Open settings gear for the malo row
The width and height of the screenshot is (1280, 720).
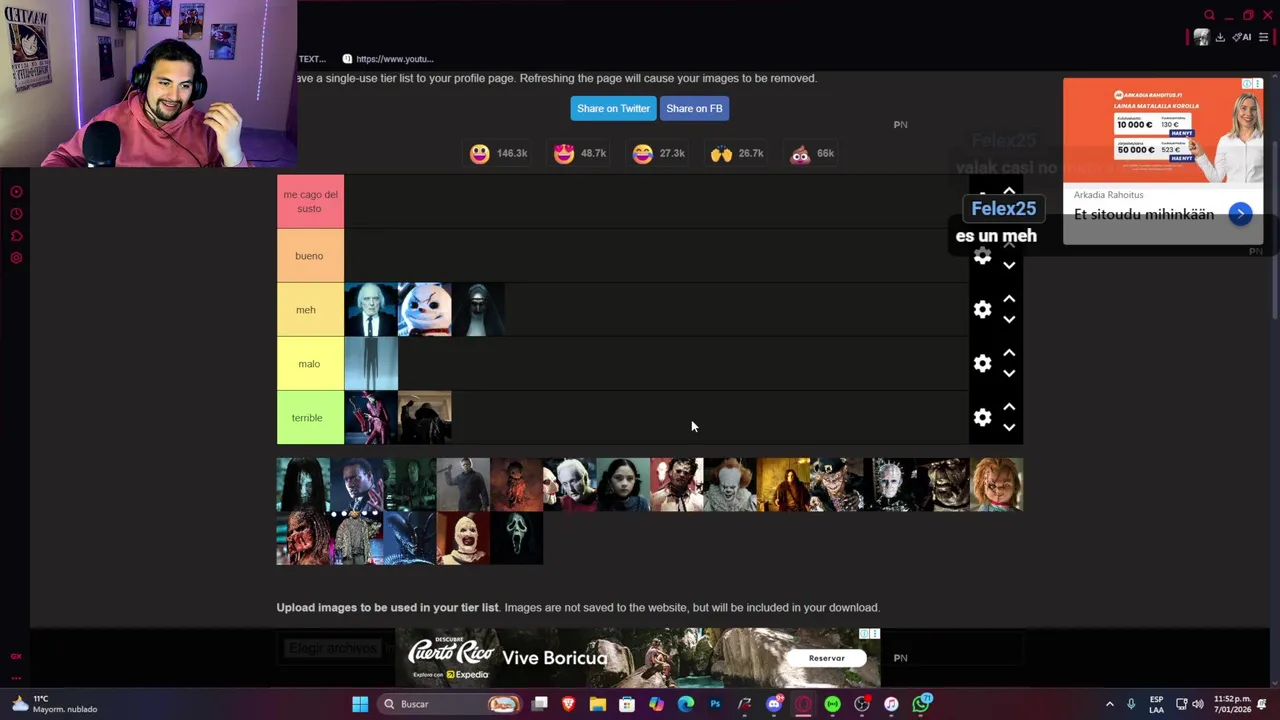pyautogui.click(x=983, y=363)
